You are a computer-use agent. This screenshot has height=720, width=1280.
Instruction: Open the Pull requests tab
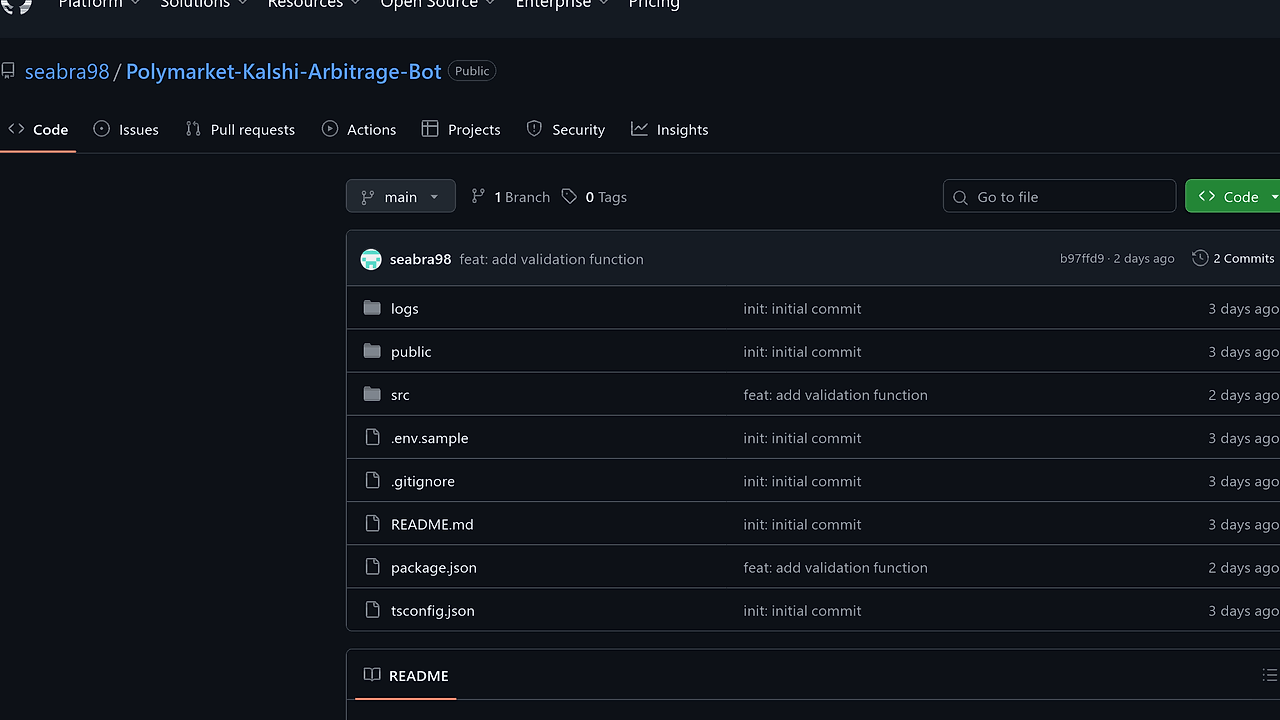[x=240, y=129]
